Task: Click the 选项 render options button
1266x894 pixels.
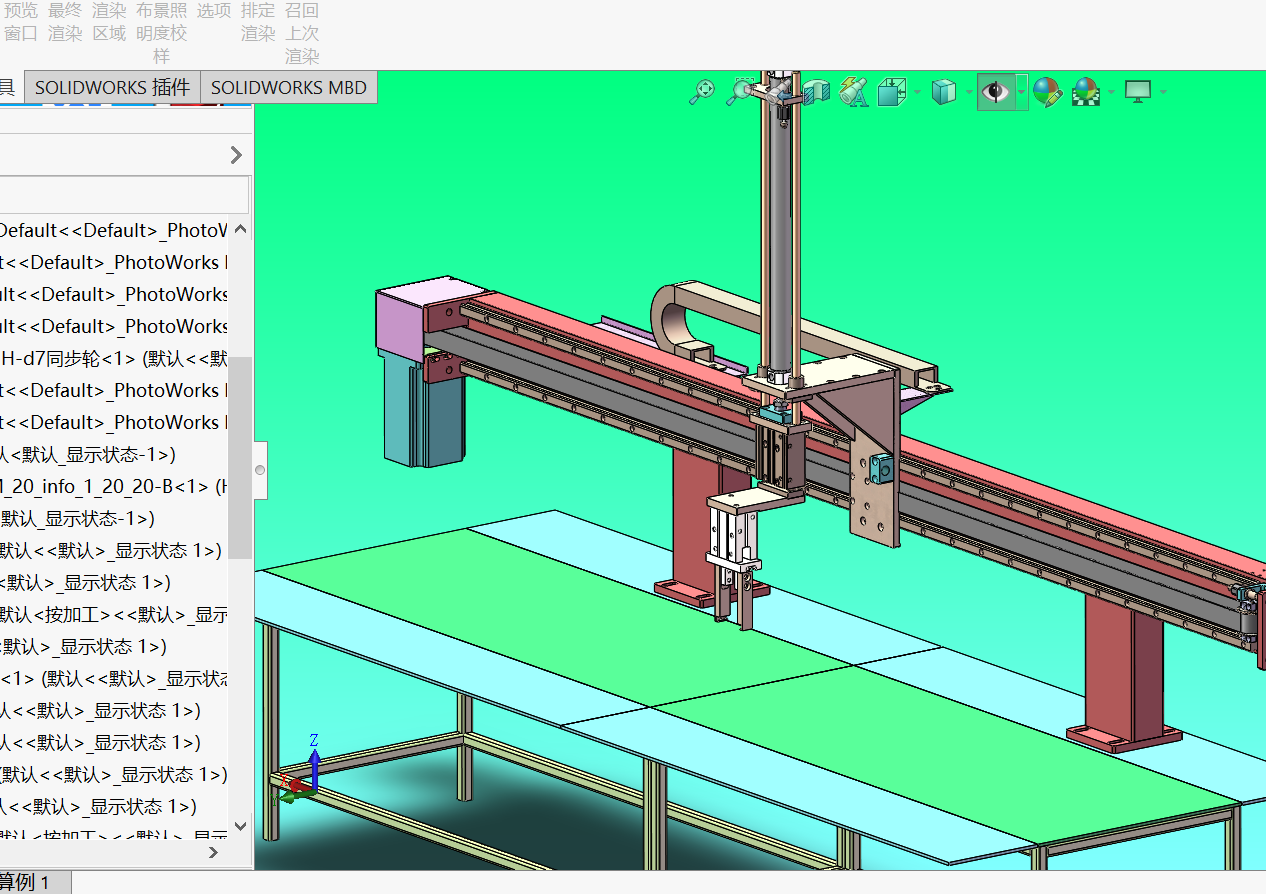Action: click(x=213, y=12)
